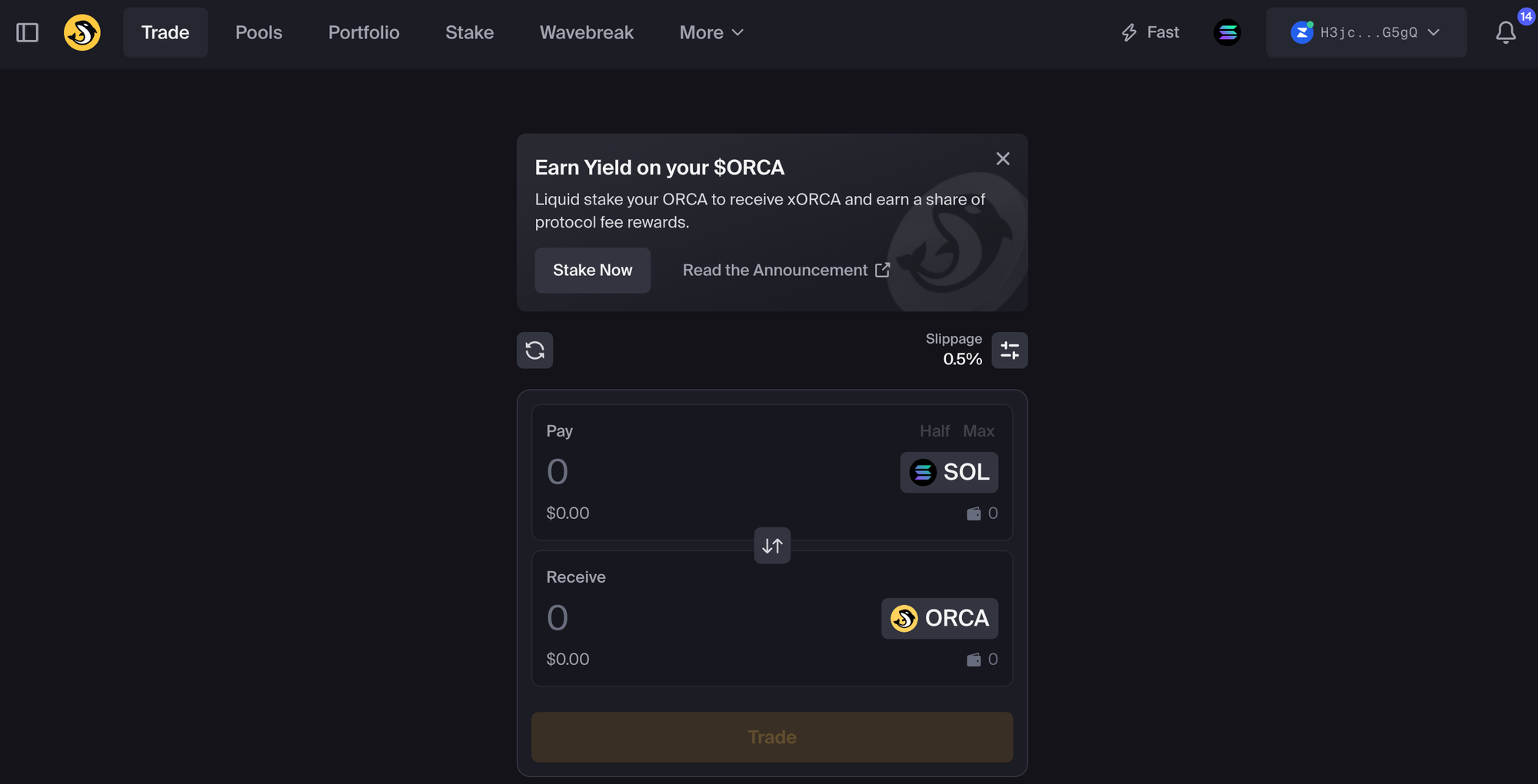The height and width of the screenshot is (784, 1538).
Task: Select Max to pay entire SOL balance
Action: [978, 431]
